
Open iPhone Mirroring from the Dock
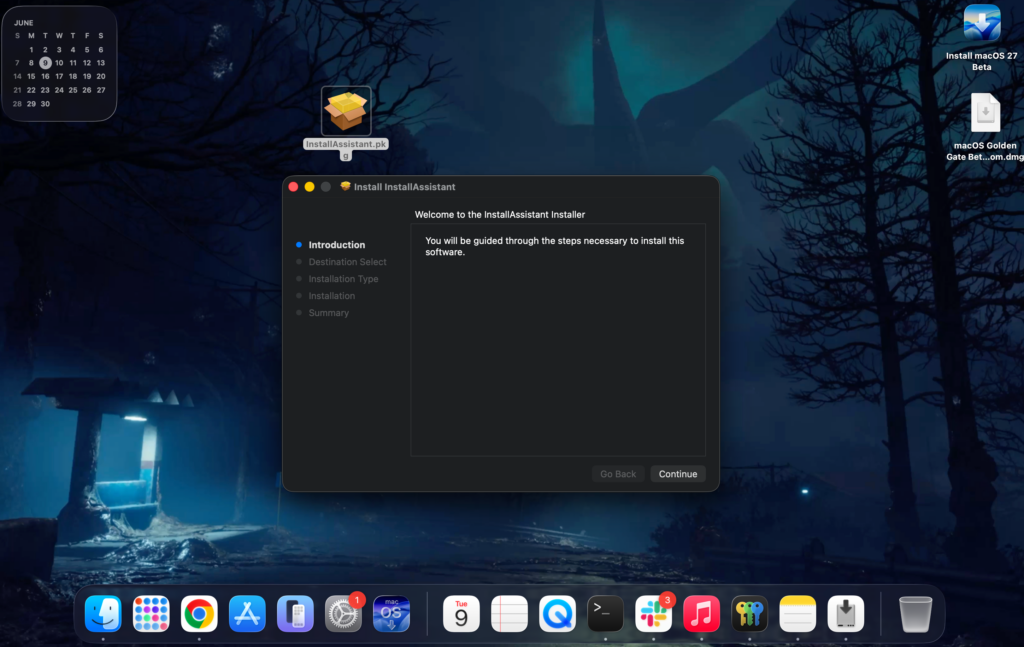point(295,614)
